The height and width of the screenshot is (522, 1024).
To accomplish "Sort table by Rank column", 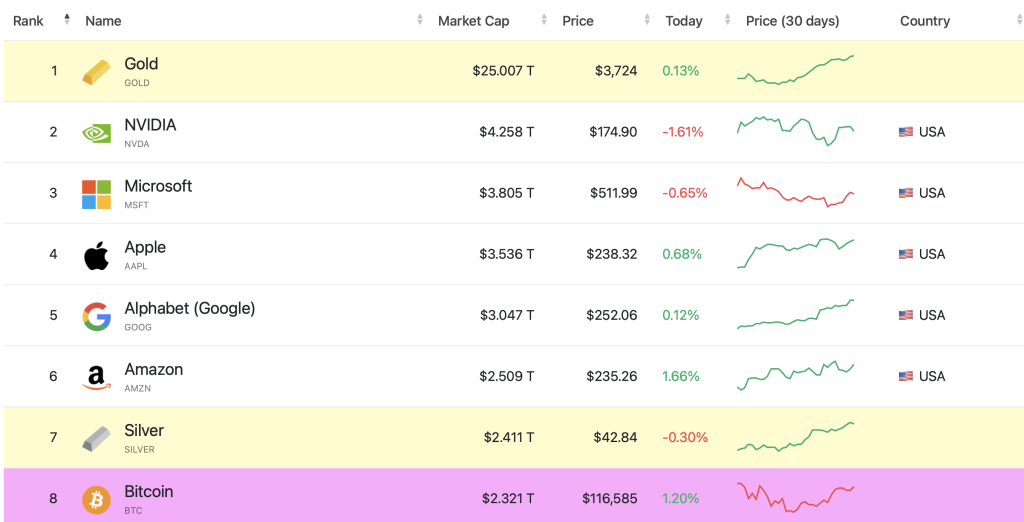I will click(x=29, y=21).
